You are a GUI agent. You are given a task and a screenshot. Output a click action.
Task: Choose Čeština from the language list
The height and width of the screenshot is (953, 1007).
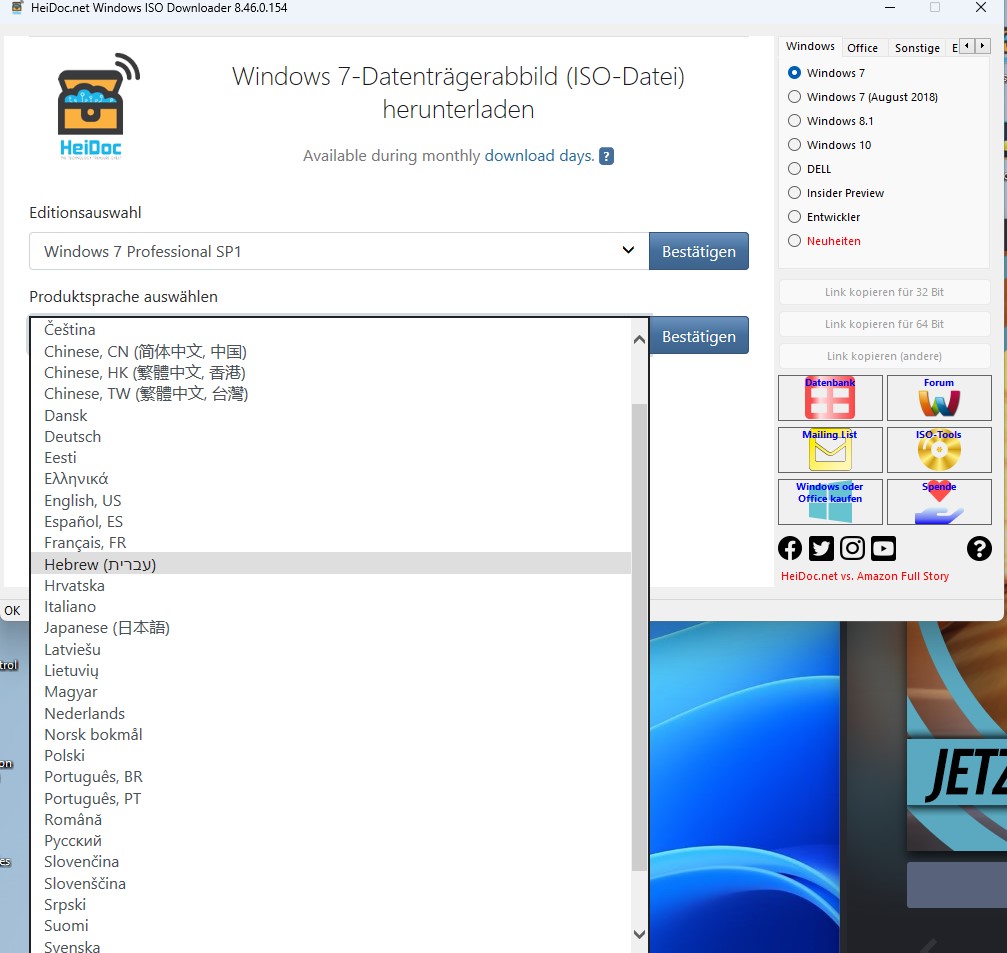[x=331, y=329]
